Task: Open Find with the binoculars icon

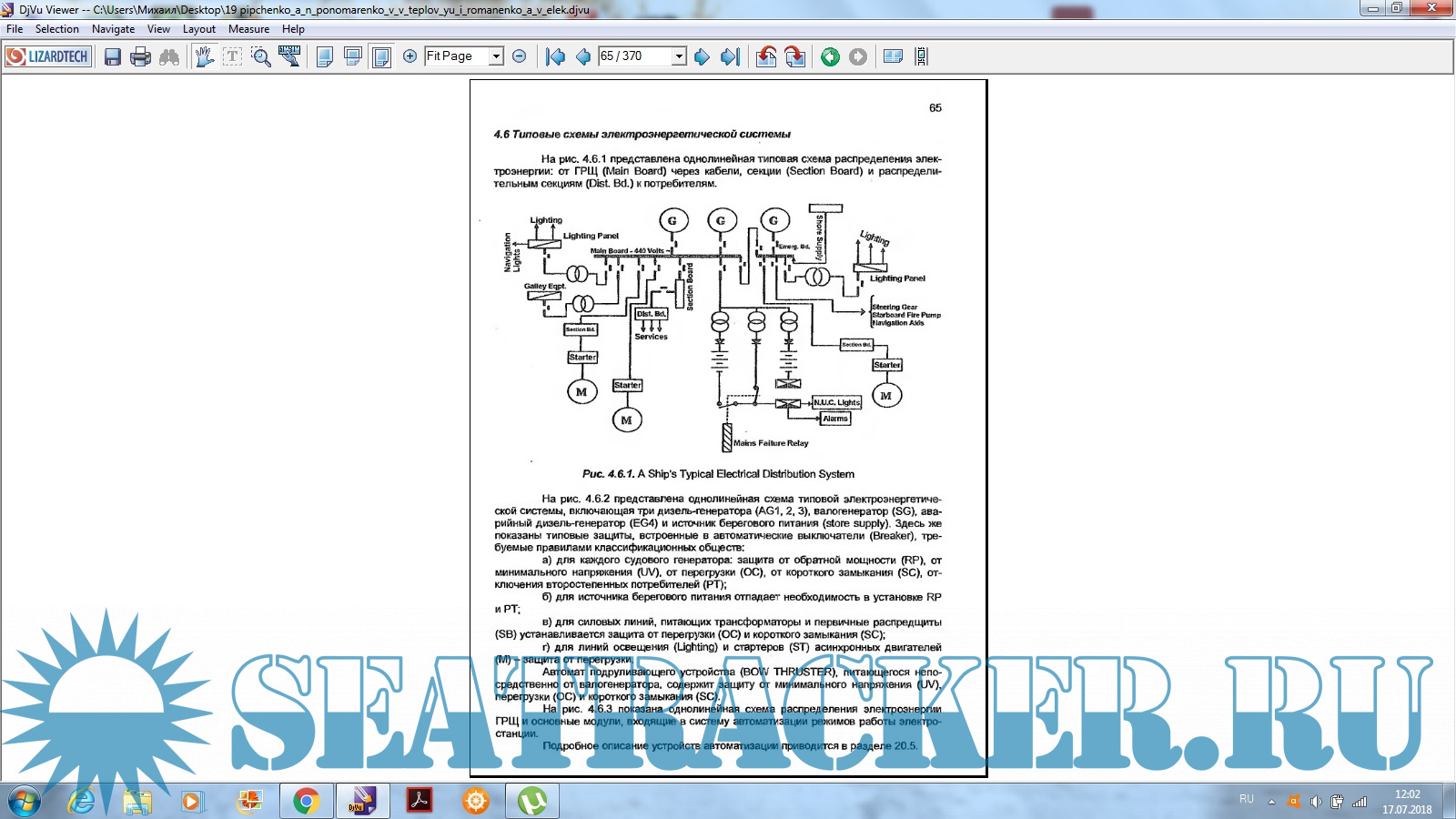Action: [169, 56]
